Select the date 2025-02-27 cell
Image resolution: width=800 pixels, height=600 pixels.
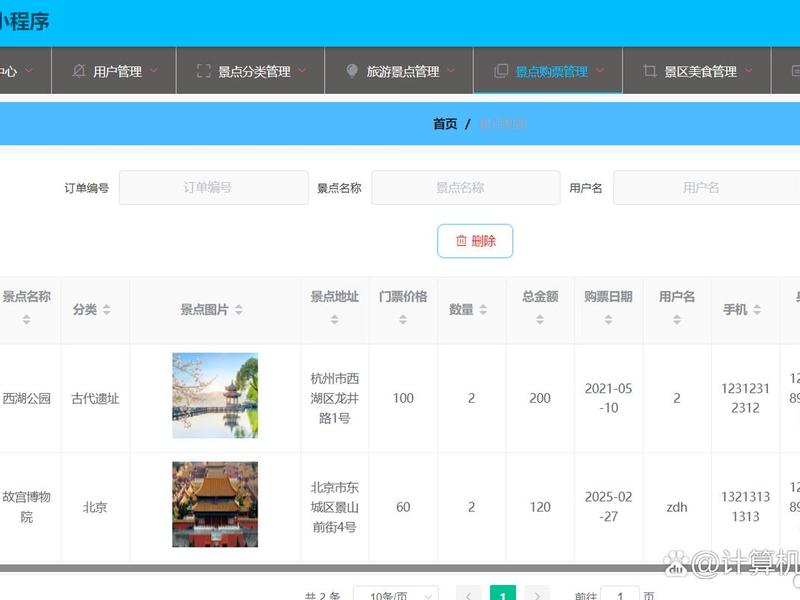click(608, 507)
